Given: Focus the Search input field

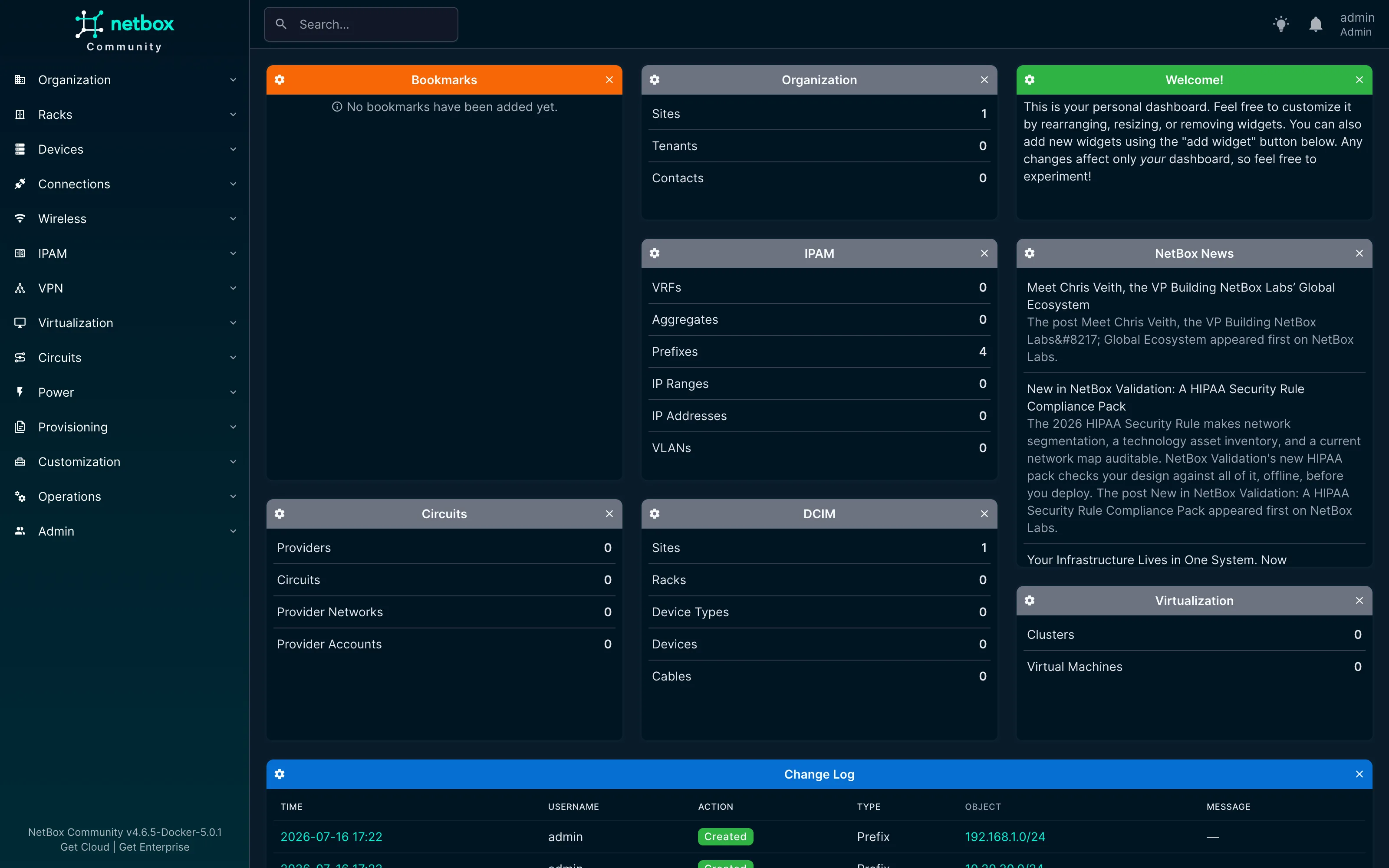Looking at the screenshot, I should 361,24.
